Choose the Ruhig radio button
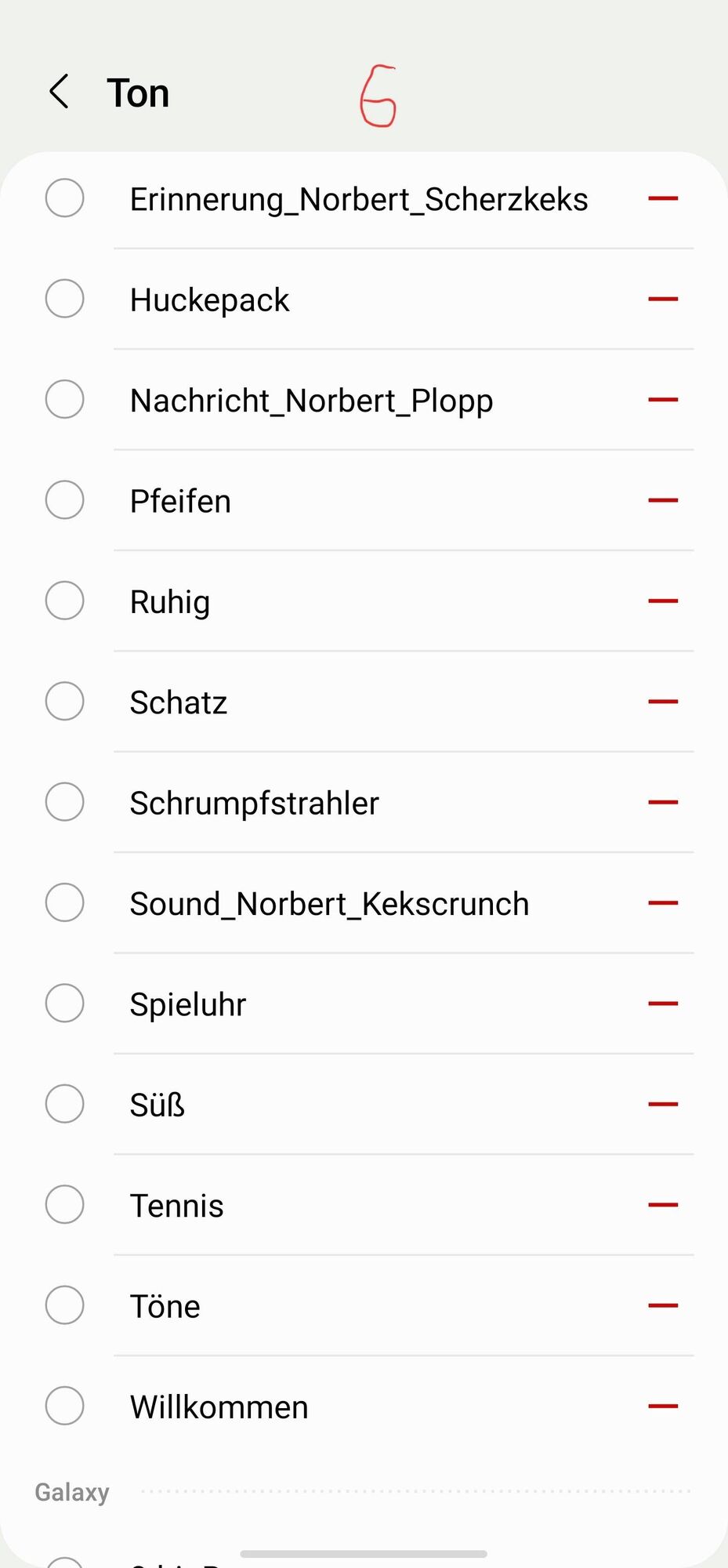Screen dimensions: 728x1568 [x=65, y=601]
